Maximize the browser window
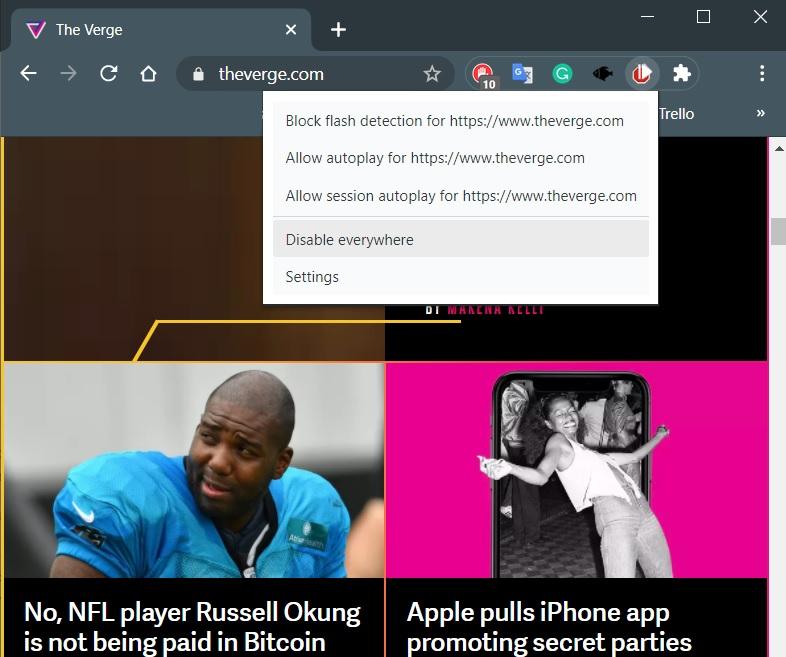The height and width of the screenshot is (657, 786). (703, 17)
